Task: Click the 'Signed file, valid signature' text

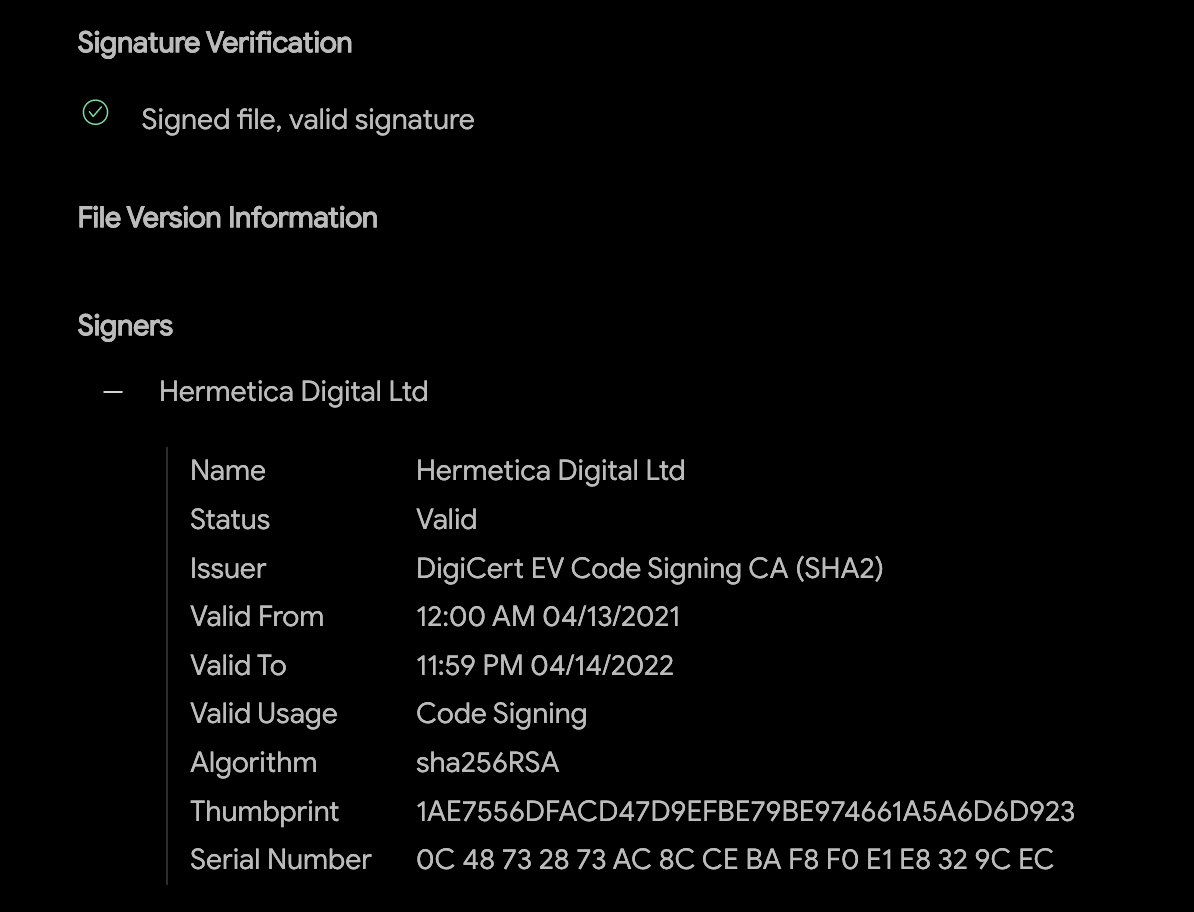Action: 308,120
